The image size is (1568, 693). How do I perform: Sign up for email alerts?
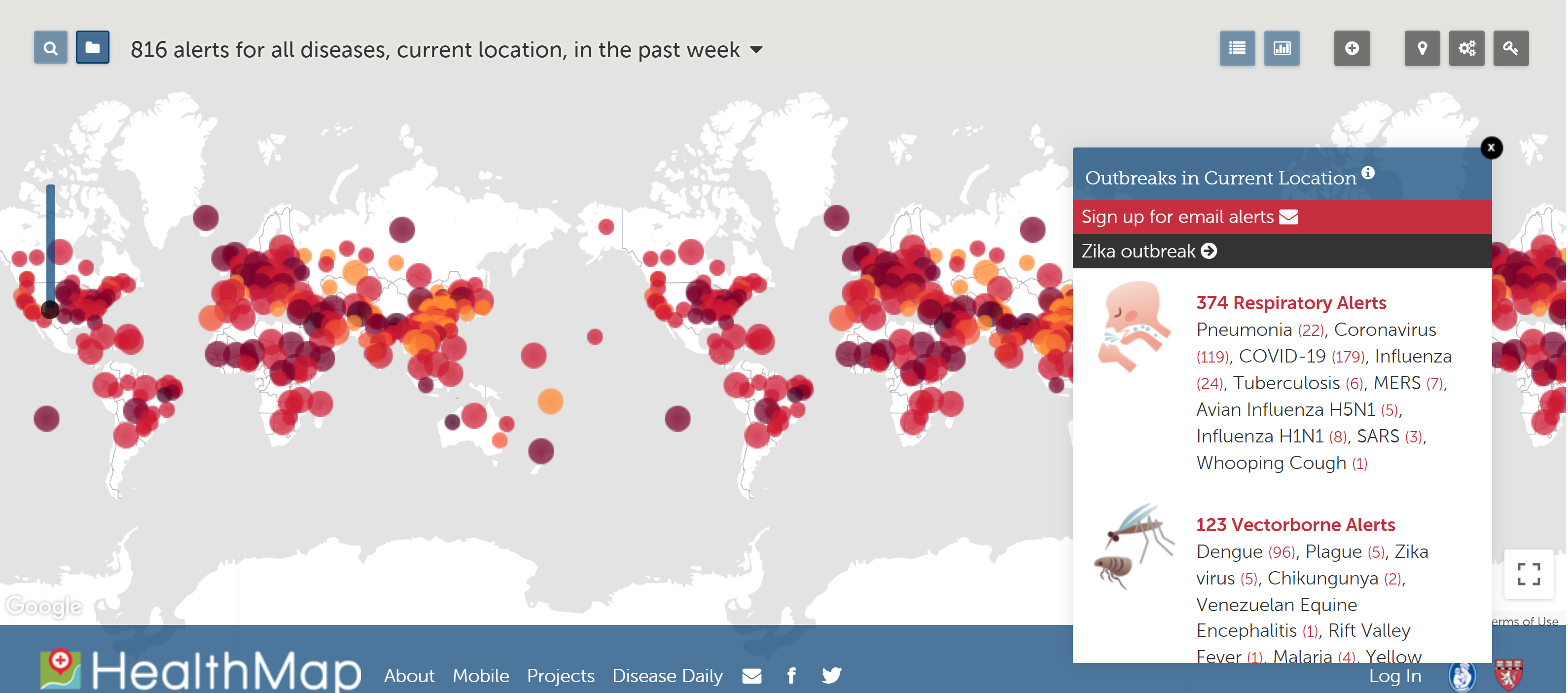click(1189, 217)
